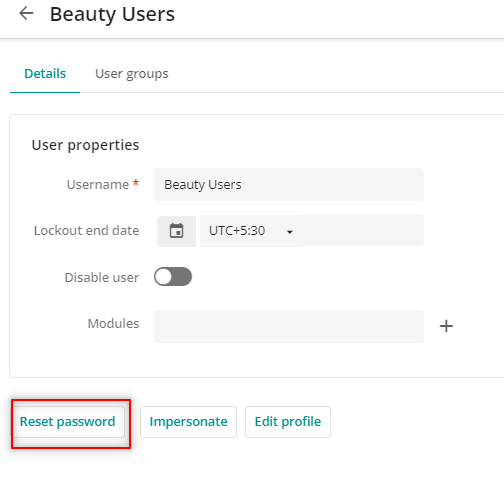Image resolution: width=504 pixels, height=478 pixels.
Task: Click the "Lockout end date" label
Action: click(86, 231)
